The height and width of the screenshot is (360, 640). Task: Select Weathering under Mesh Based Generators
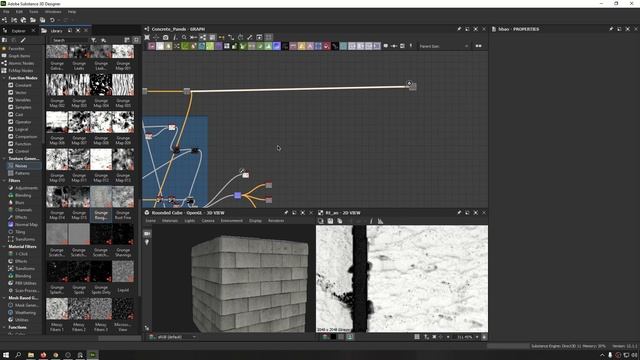[25, 313]
